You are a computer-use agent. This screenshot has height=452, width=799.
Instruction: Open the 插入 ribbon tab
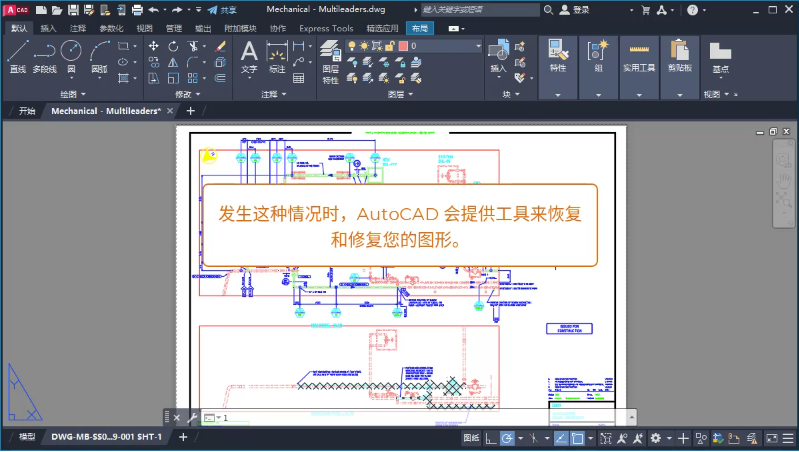pyautogui.click(x=48, y=29)
